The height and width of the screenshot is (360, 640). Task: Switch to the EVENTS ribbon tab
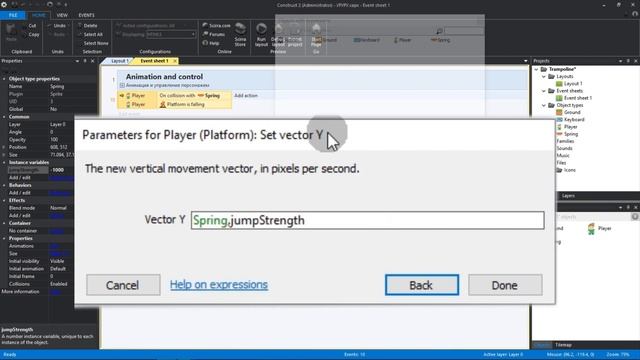(x=86, y=15)
